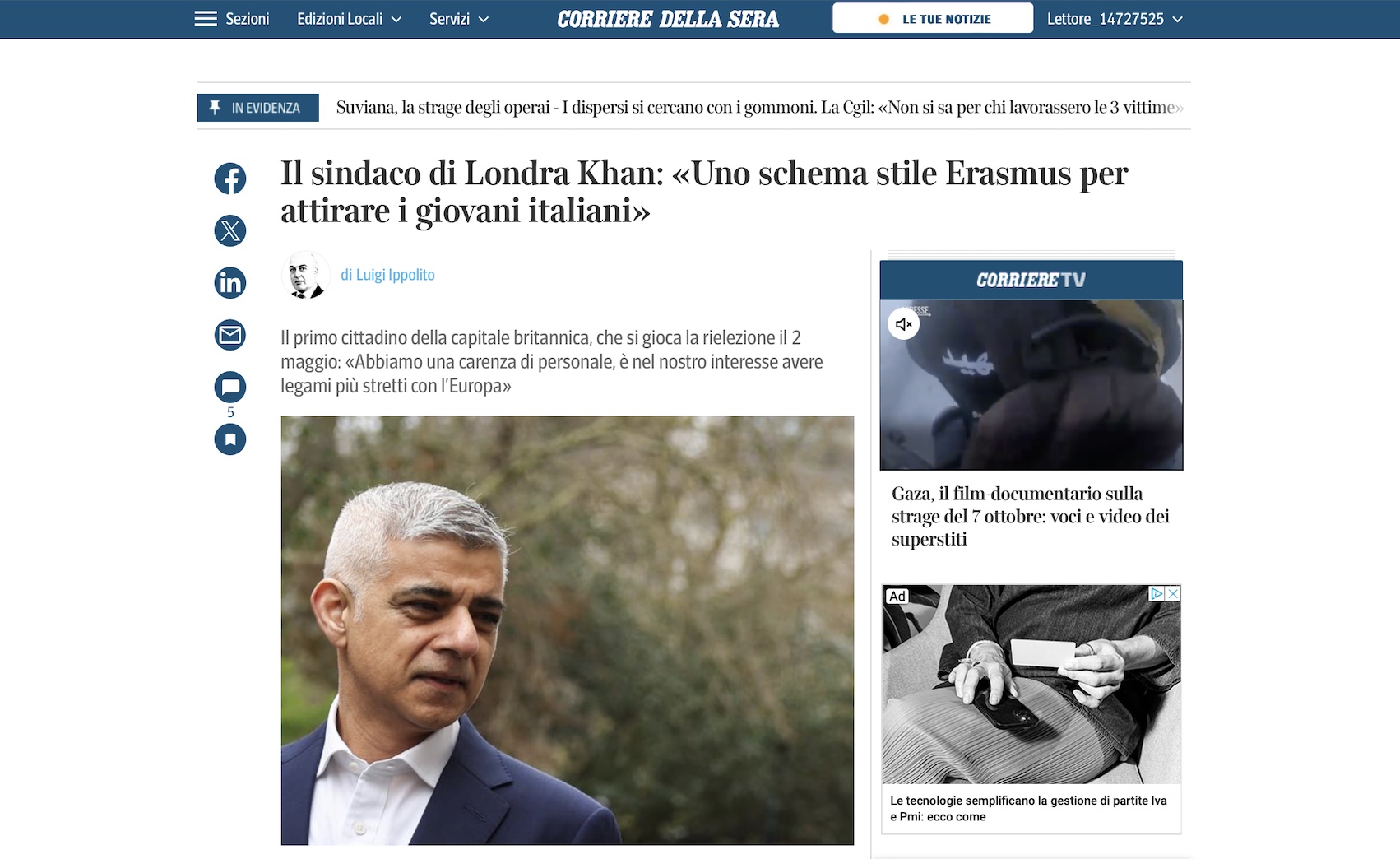The image size is (1400, 859).
Task: Open the comments bubble icon
Action: pos(230,387)
